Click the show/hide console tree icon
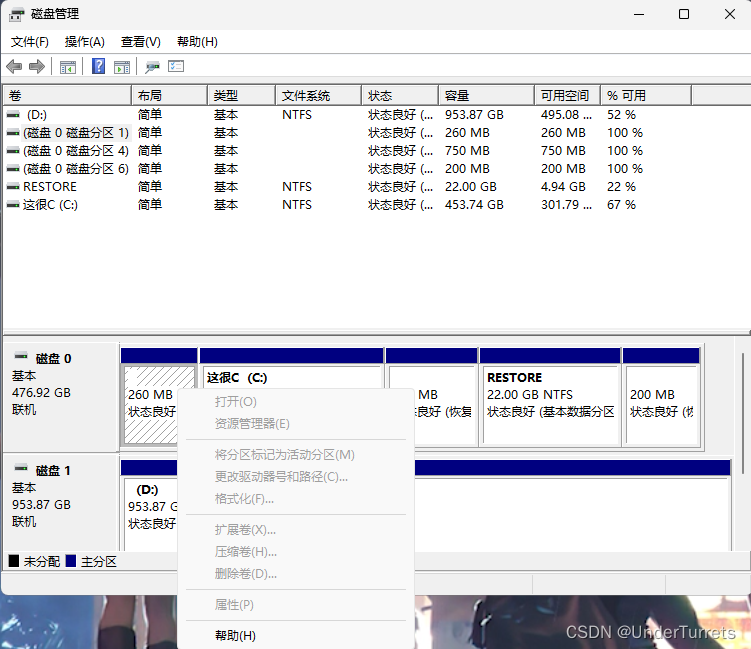The width and height of the screenshot is (751, 649). tap(68, 67)
